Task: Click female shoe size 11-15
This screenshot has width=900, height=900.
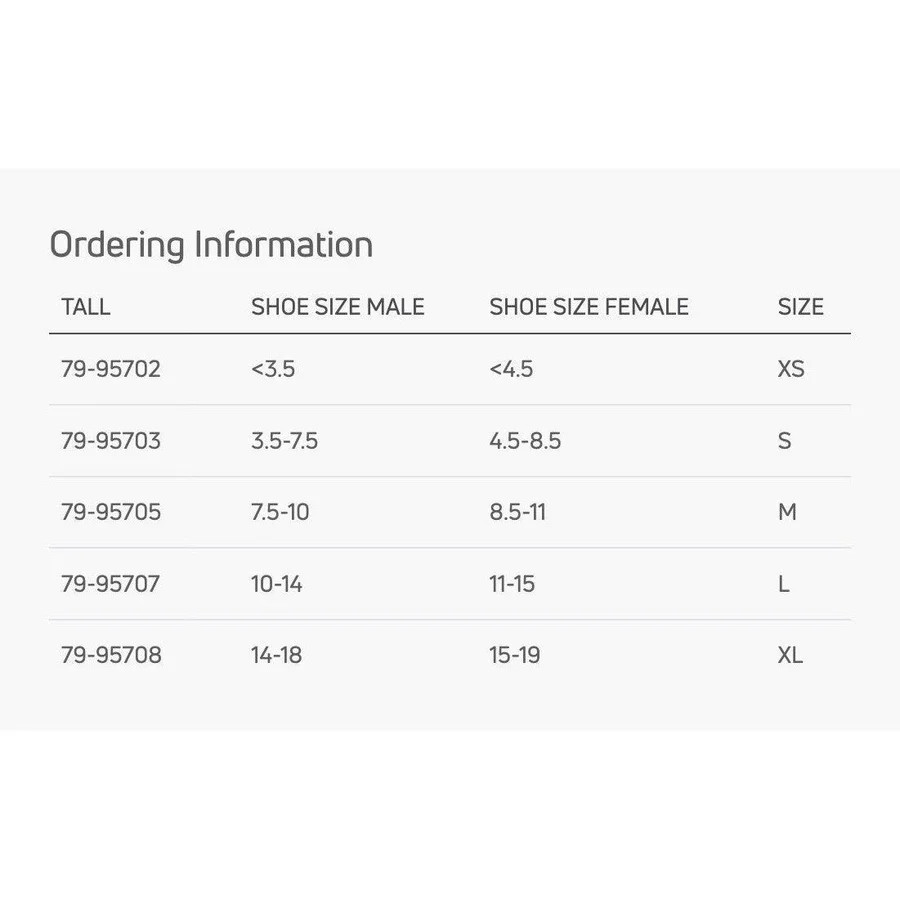Action: pos(512,584)
